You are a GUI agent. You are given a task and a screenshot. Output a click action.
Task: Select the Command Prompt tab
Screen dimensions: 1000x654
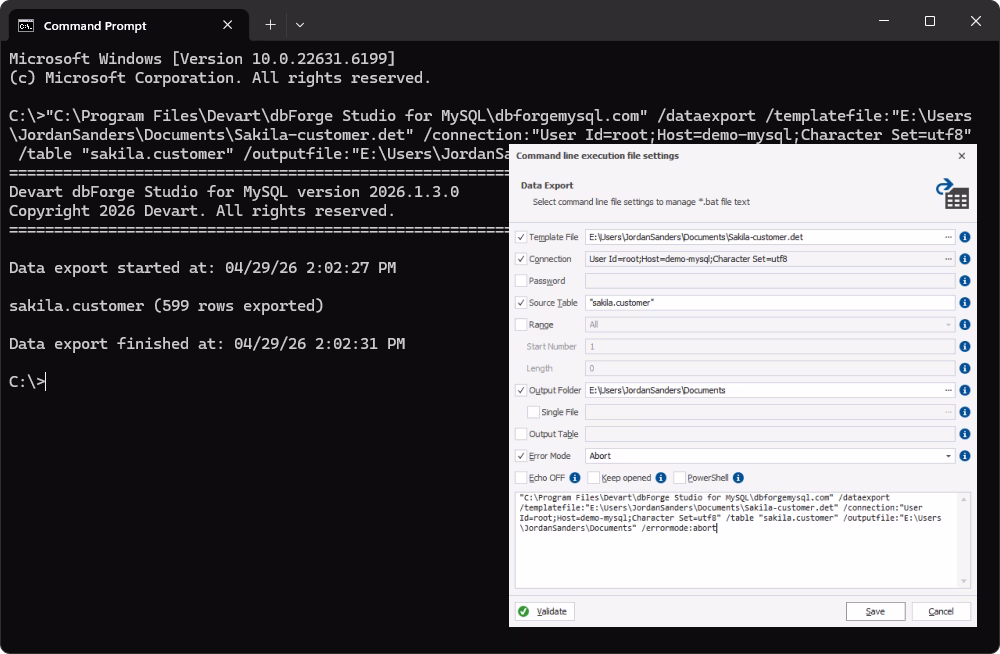click(x=128, y=26)
